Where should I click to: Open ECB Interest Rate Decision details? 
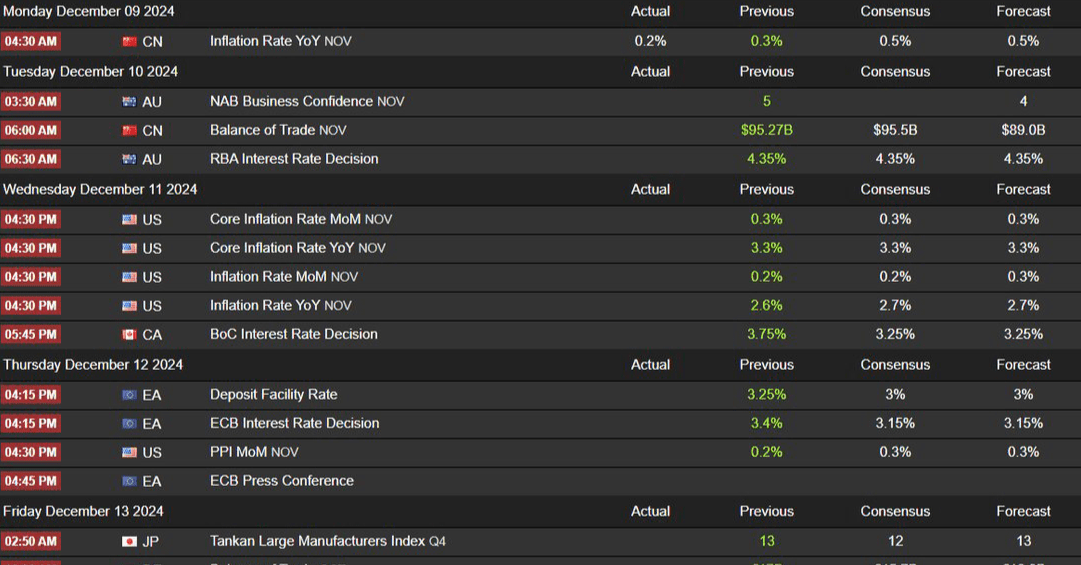tap(294, 423)
